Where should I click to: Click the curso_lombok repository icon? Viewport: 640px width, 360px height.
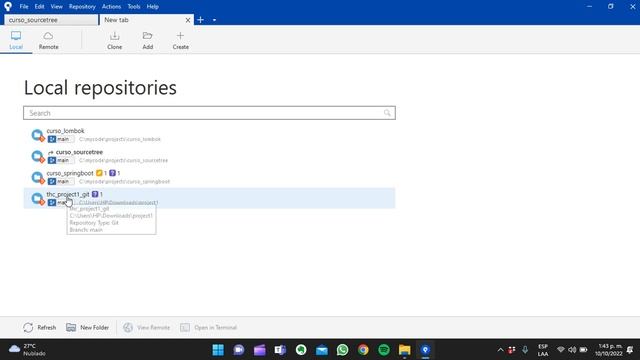38,135
